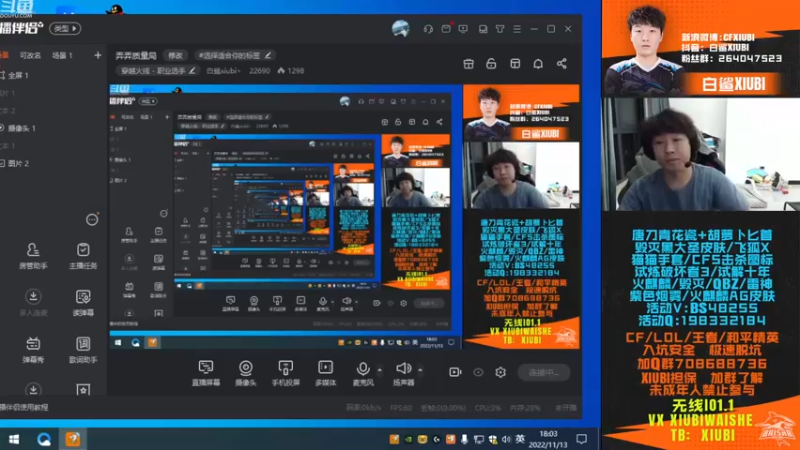Open 伴侣使用教程 tutorial link
Screen dimensions: 800x450
click(24, 407)
